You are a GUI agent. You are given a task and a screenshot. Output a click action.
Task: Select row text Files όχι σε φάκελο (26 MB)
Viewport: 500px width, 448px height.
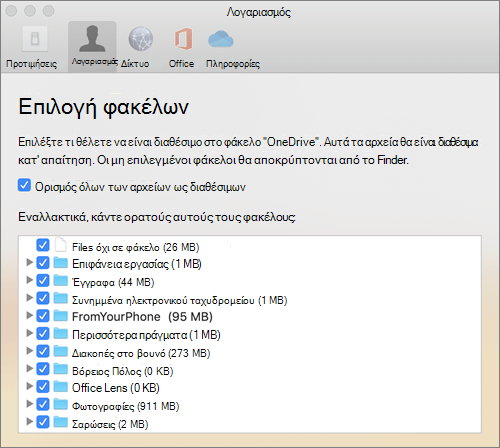(136, 247)
